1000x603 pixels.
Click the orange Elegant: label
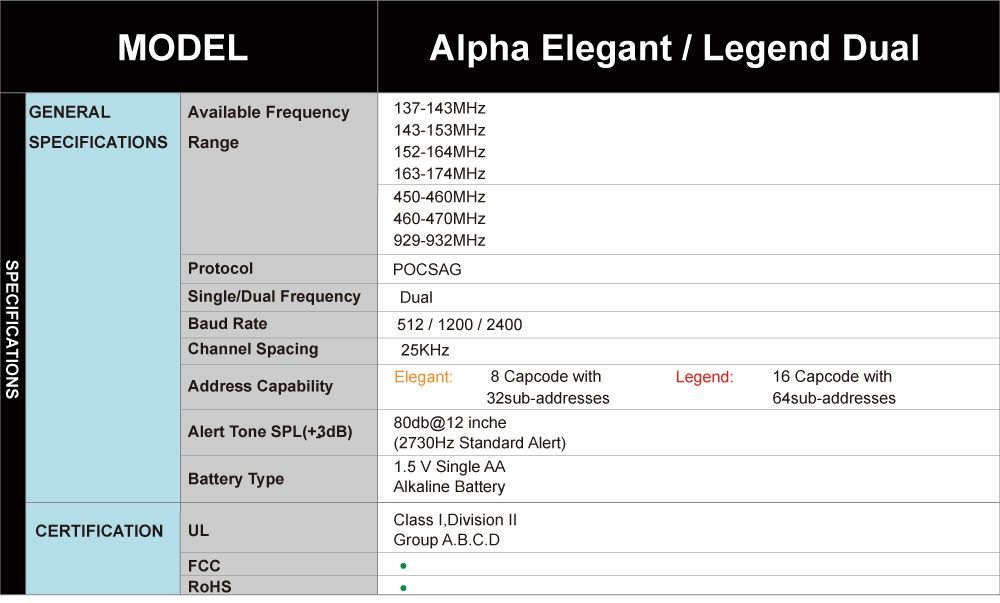pos(423,377)
